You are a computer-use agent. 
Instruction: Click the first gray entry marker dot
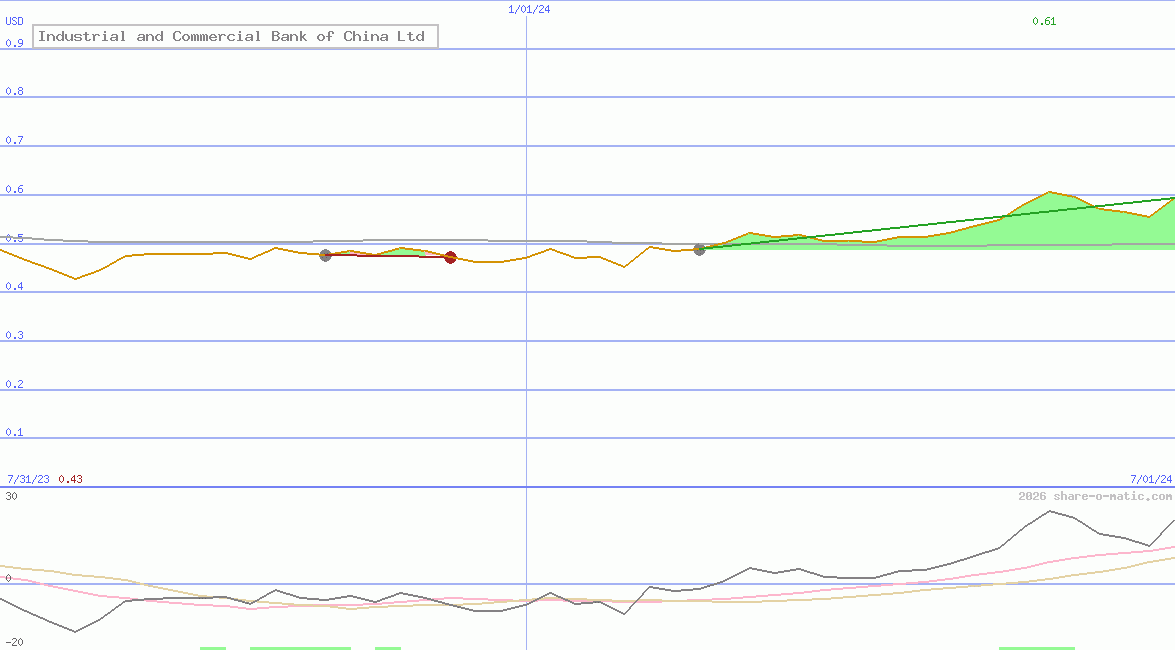[325, 256]
